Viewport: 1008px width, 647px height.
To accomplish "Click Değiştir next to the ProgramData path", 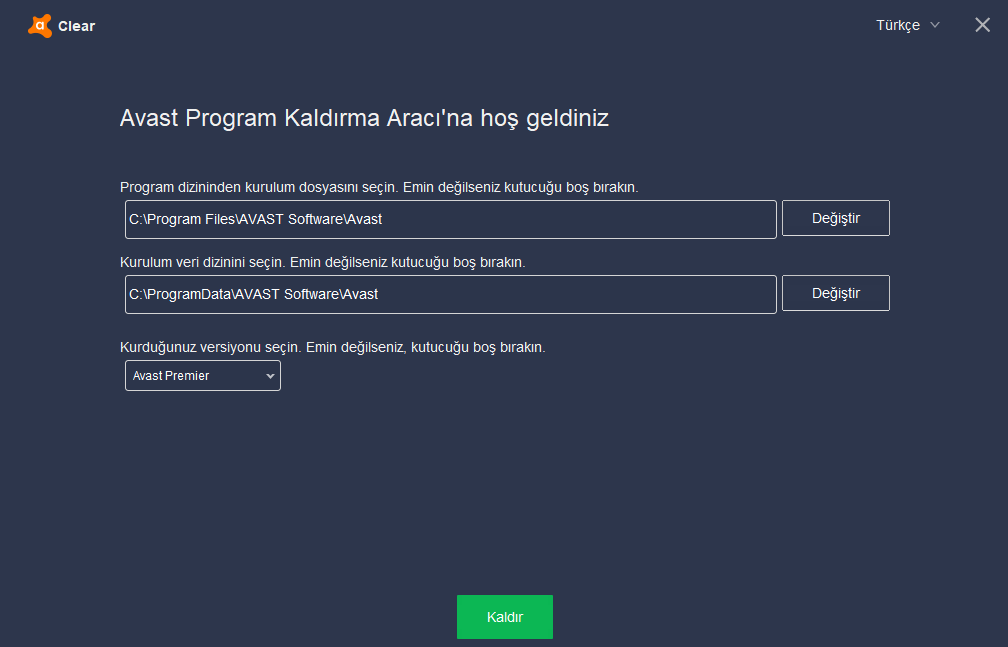I will 836,293.
